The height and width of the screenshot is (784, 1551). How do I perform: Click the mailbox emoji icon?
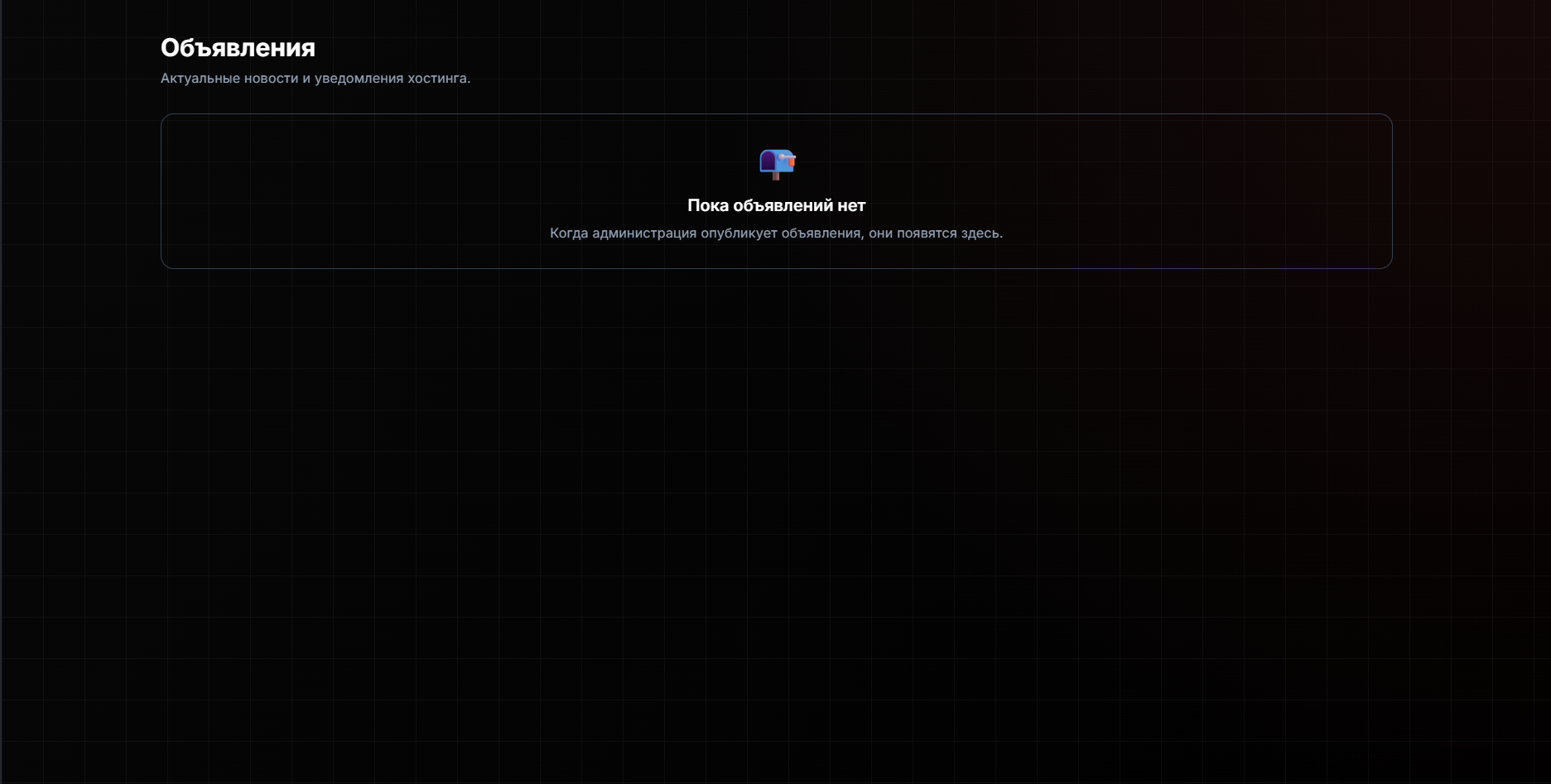(x=777, y=164)
